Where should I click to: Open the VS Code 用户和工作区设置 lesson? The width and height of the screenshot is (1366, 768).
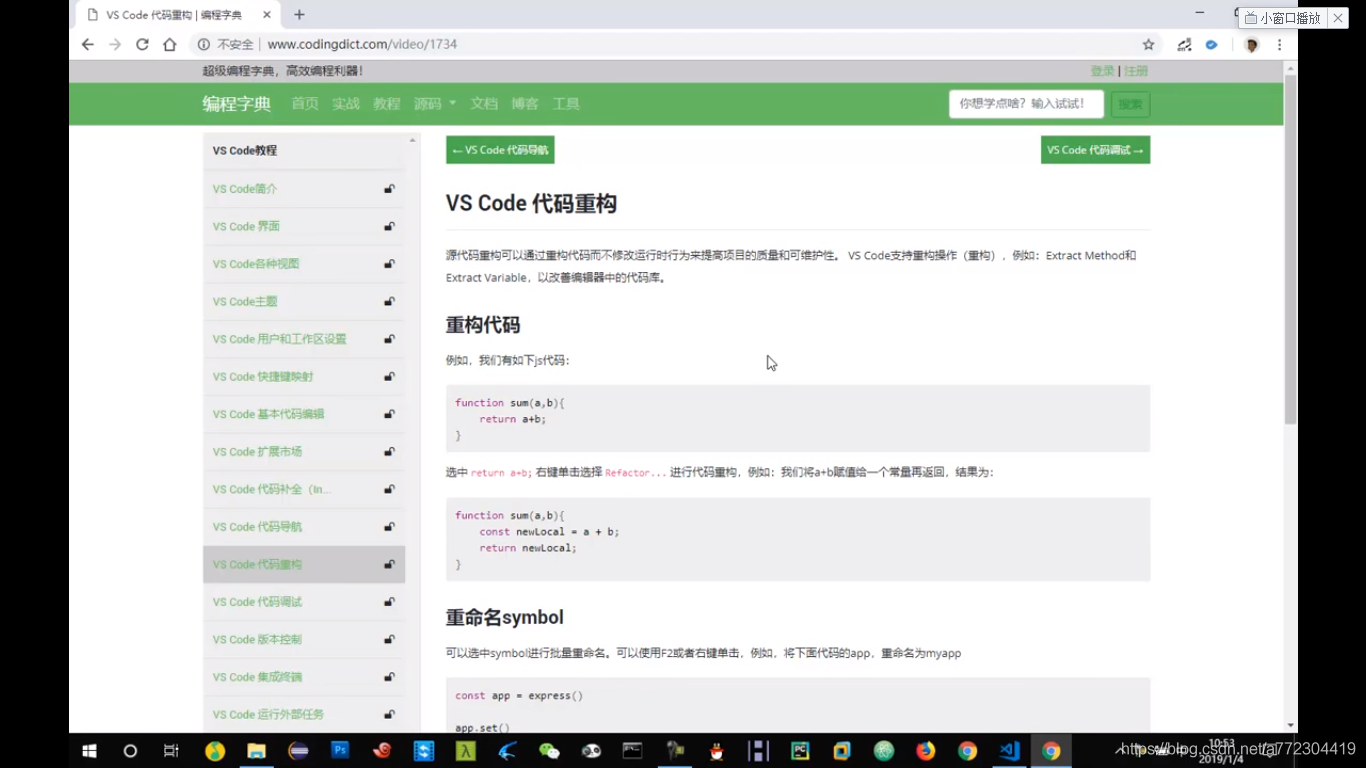point(279,339)
